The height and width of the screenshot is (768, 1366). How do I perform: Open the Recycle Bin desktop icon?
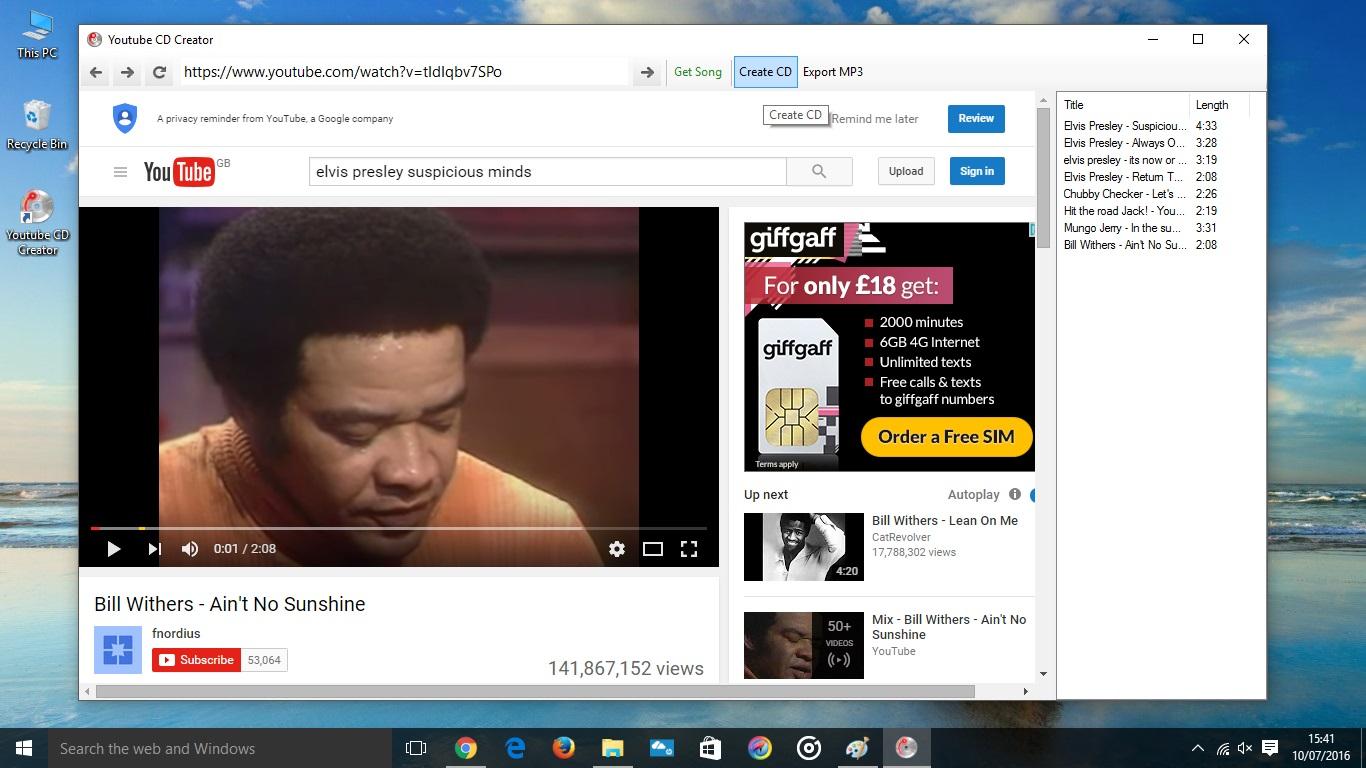37,125
